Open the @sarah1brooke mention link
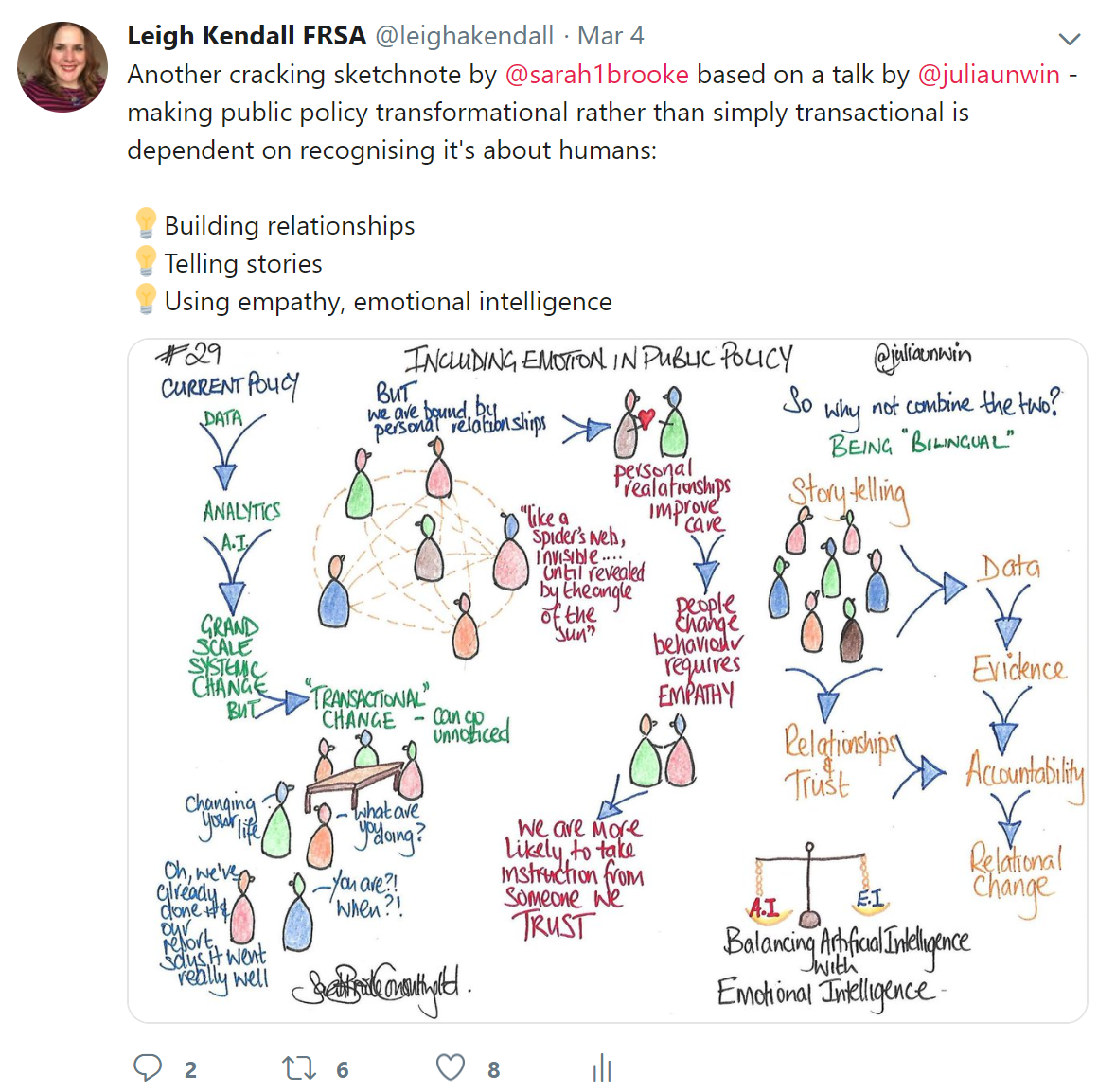The width and height of the screenshot is (1098, 1092). (596, 74)
